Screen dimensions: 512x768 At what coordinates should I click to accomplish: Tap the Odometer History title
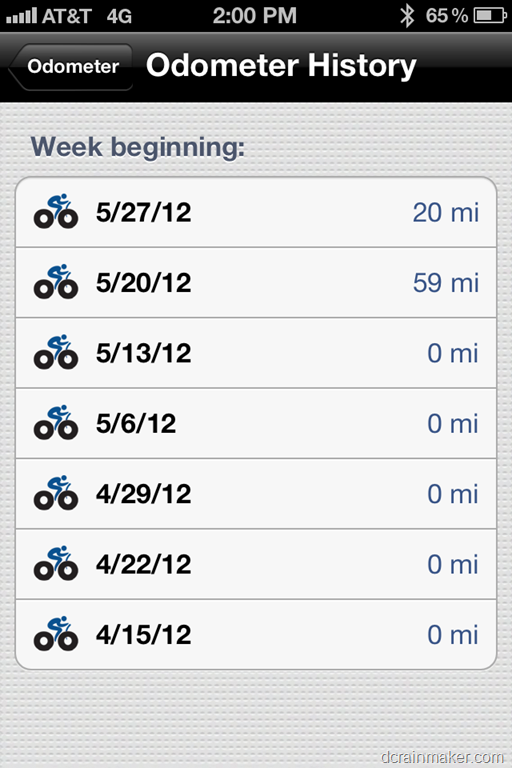click(x=281, y=66)
